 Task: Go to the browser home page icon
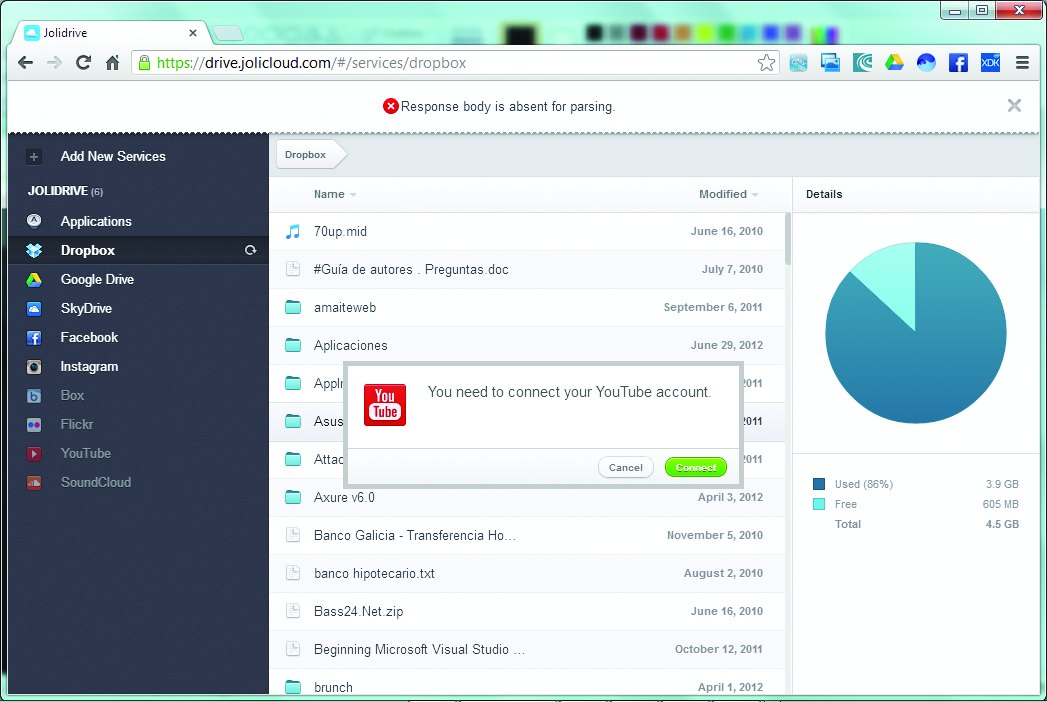(x=112, y=63)
